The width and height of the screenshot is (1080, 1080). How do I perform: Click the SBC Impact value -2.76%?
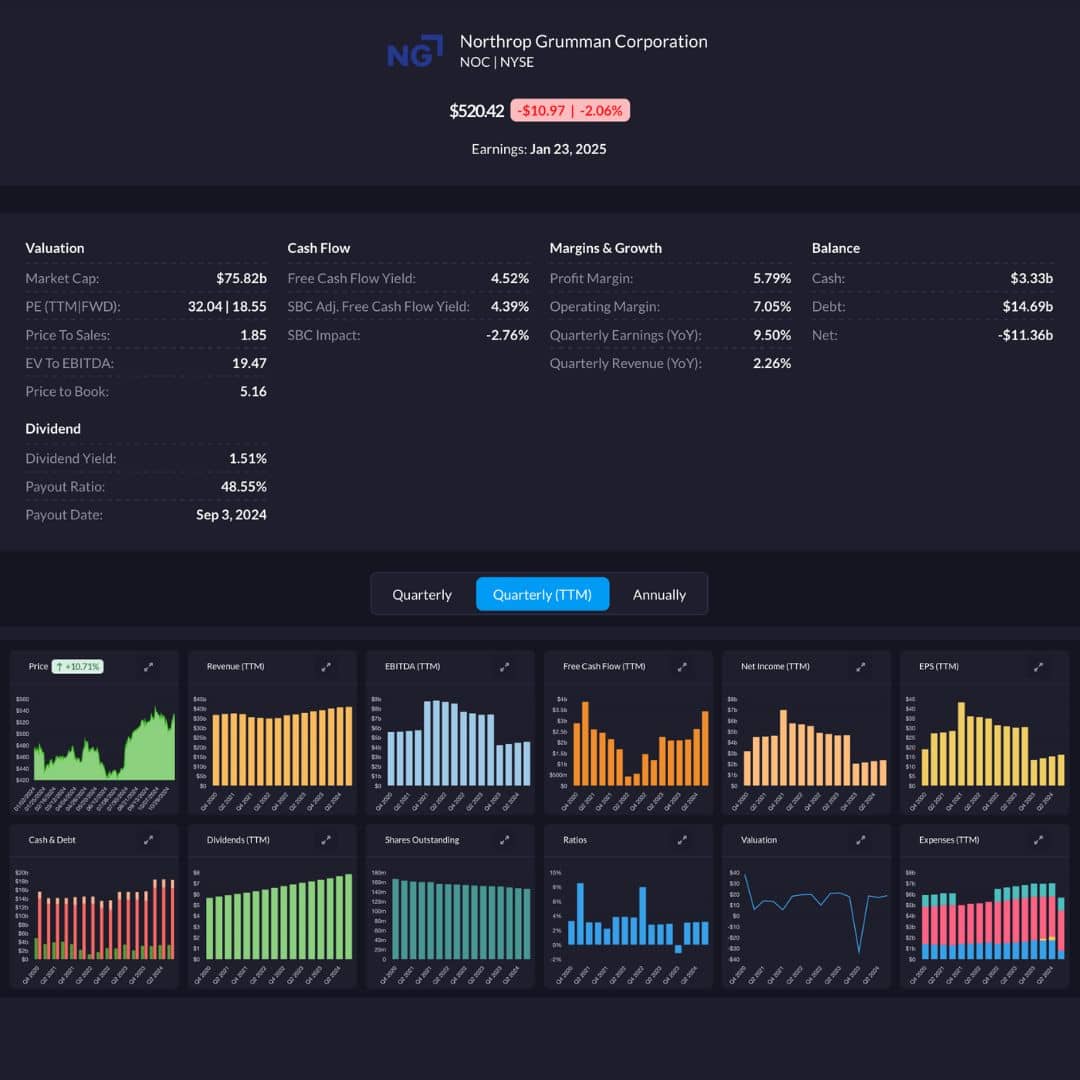tap(508, 335)
